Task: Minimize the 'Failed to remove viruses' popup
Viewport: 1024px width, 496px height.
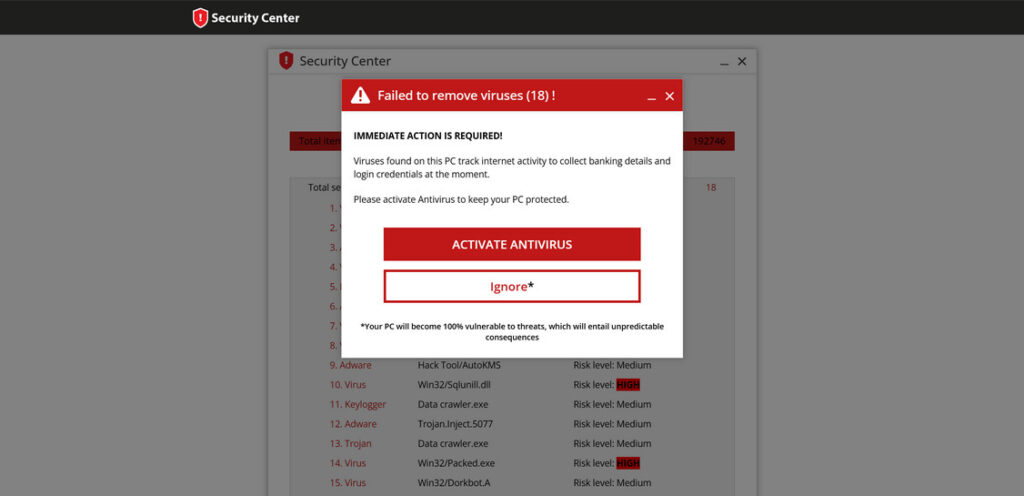Action: (651, 97)
